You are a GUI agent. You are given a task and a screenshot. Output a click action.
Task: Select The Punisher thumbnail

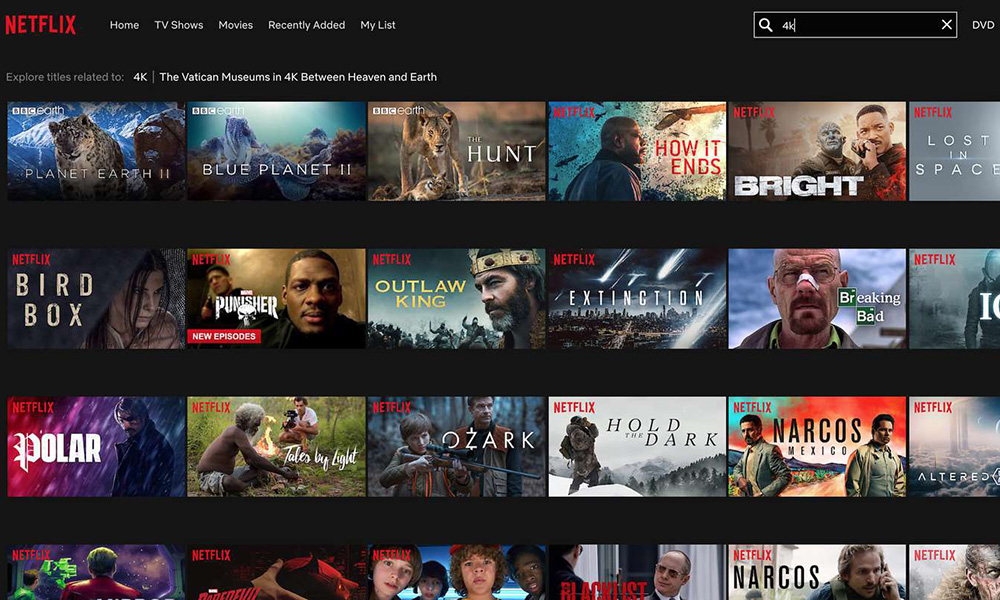(276, 298)
